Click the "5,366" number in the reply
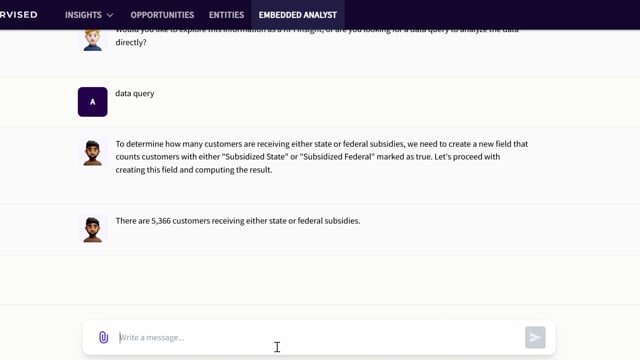The image size is (640, 360). pos(161,221)
